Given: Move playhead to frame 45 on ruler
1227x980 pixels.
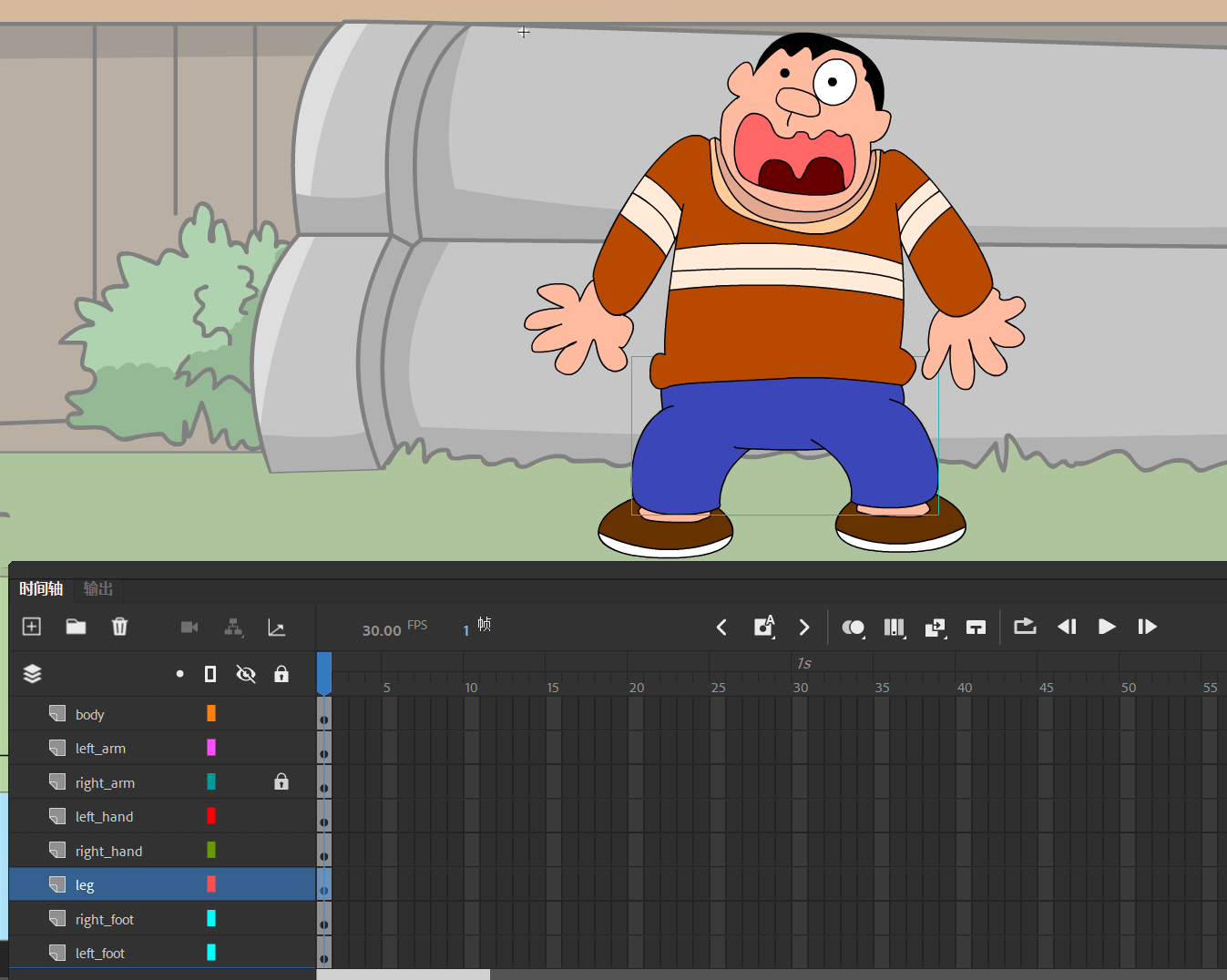Looking at the screenshot, I should (x=1046, y=687).
